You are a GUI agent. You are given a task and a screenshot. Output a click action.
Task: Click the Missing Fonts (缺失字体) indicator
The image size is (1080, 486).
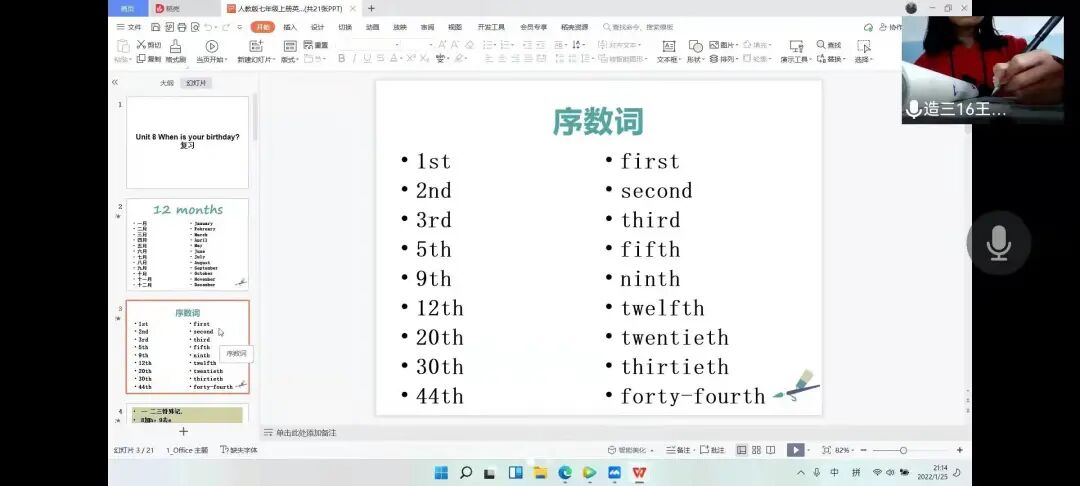pyautogui.click(x=239, y=450)
